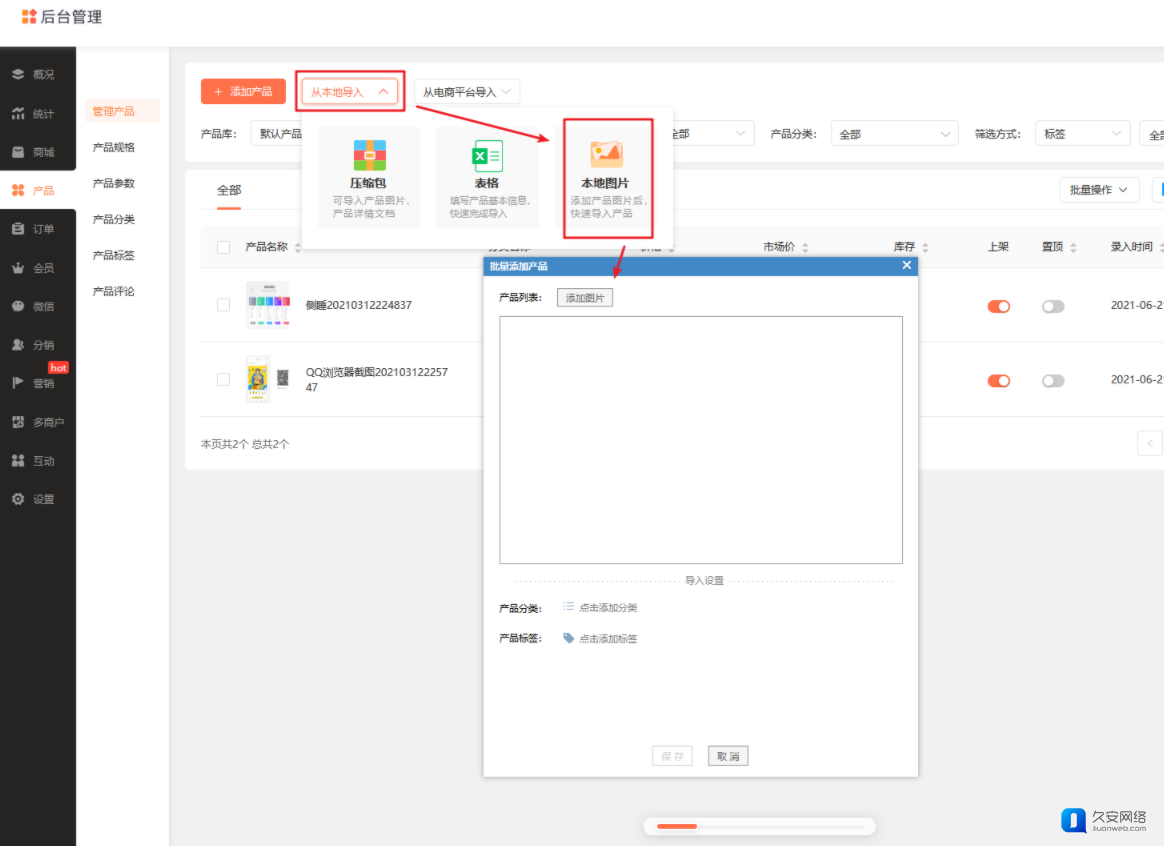Click the 概况 overview sidebar icon

[18, 75]
